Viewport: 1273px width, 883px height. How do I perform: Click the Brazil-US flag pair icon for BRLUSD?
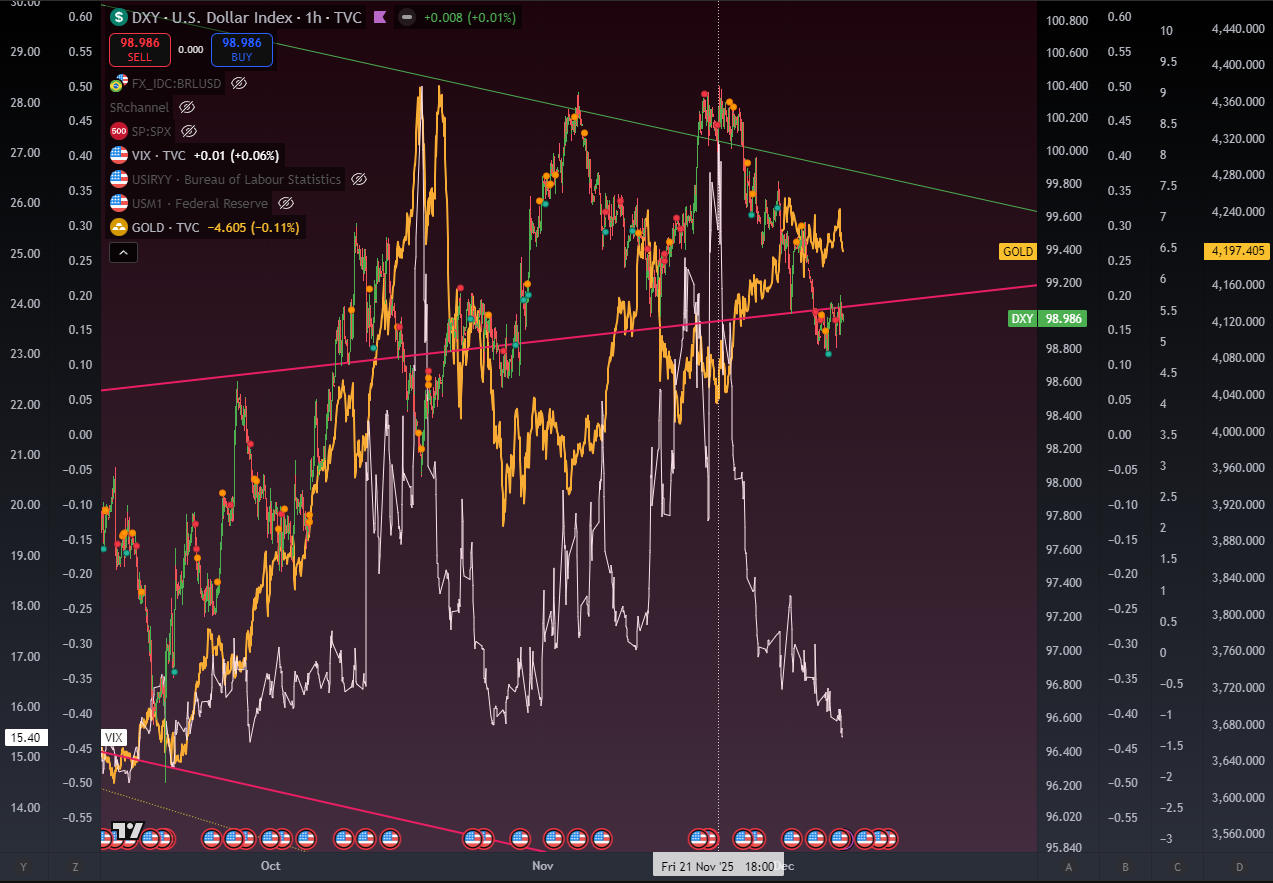120,83
